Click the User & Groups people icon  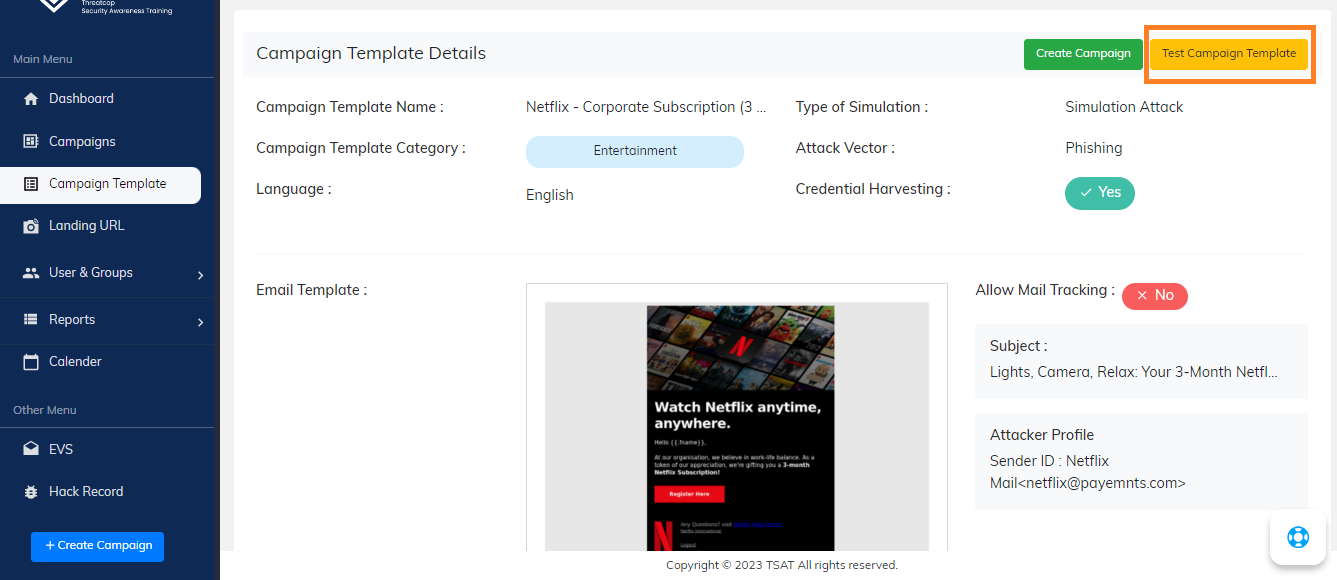(x=31, y=273)
